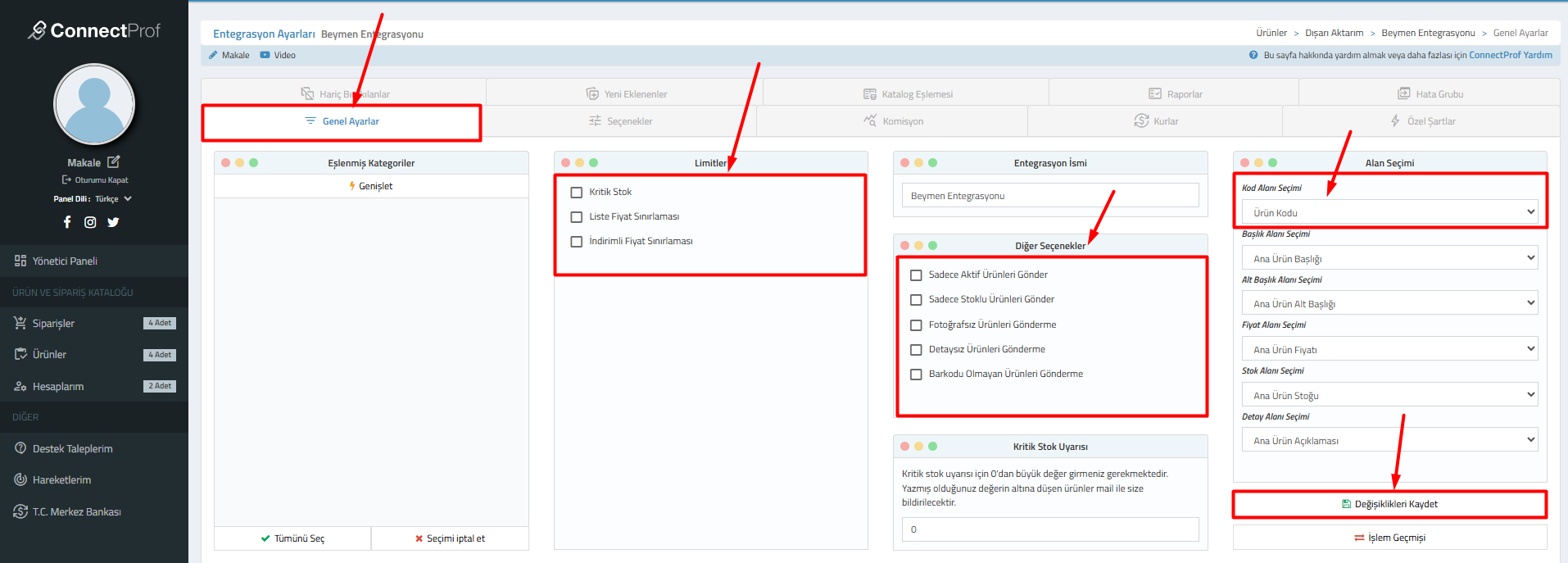Screen dimensions: 1568x563
Task: Open the Instagram icon link
Action: [90, 222]
